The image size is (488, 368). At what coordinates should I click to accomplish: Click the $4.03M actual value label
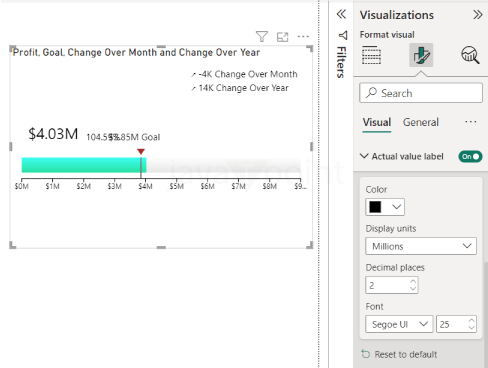pos(53,134)
